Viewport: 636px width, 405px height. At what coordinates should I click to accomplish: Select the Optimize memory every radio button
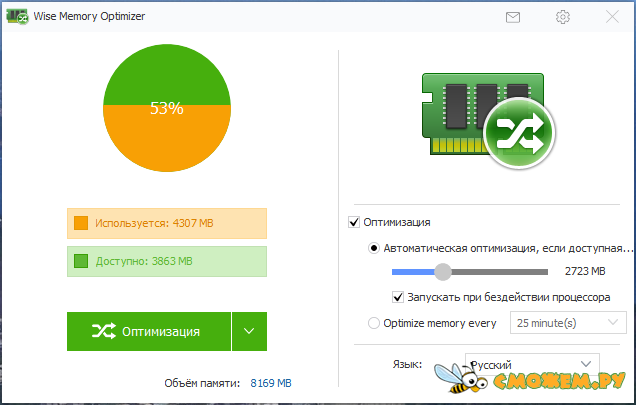(x=374, y=323)
